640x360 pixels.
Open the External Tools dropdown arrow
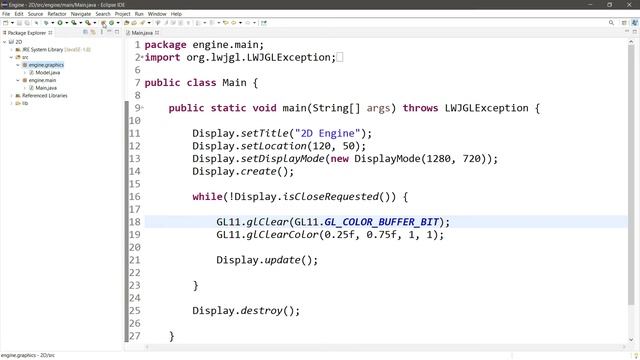coord(95,23)
